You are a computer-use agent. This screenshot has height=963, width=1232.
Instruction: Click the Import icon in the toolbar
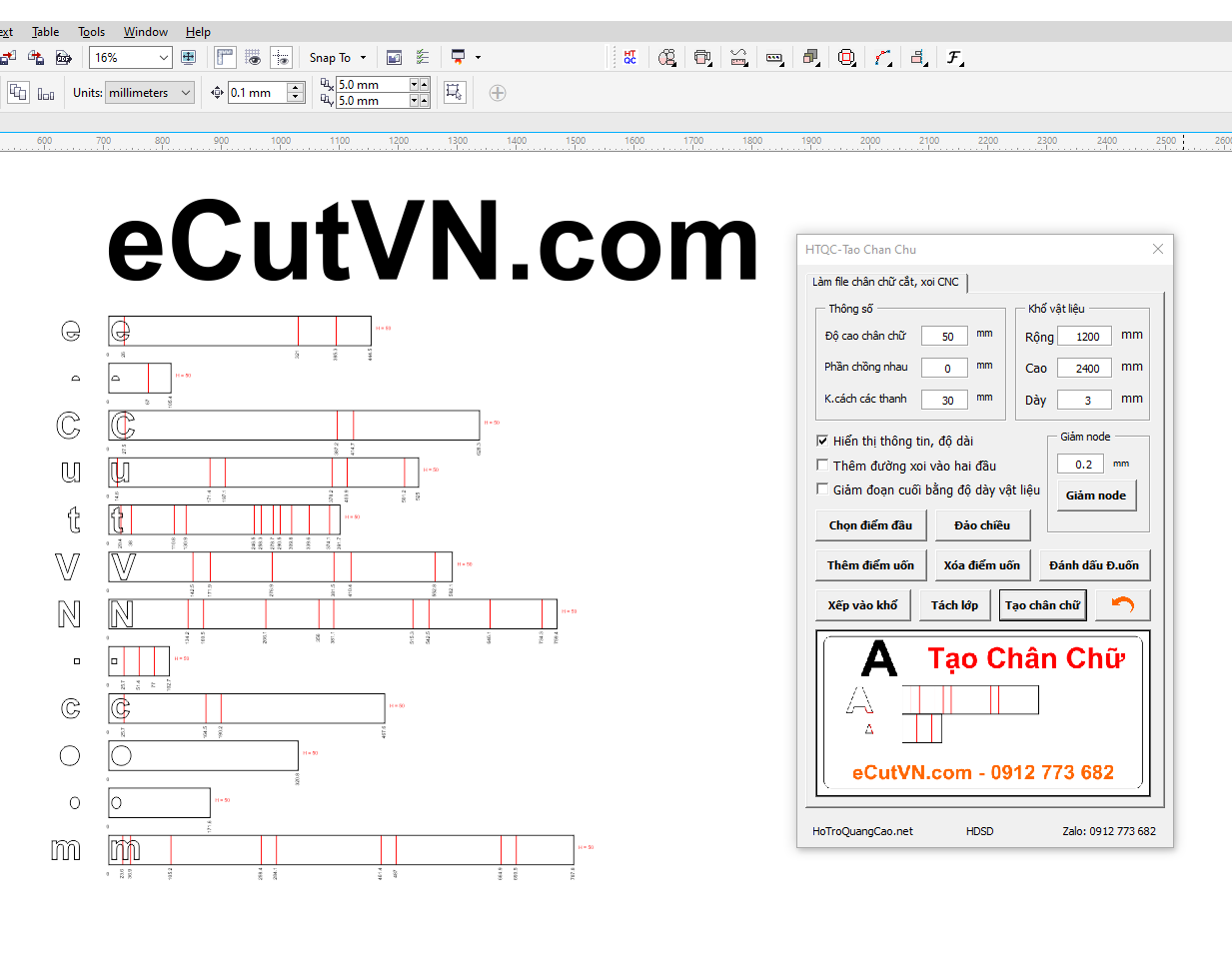coord(7,57)
